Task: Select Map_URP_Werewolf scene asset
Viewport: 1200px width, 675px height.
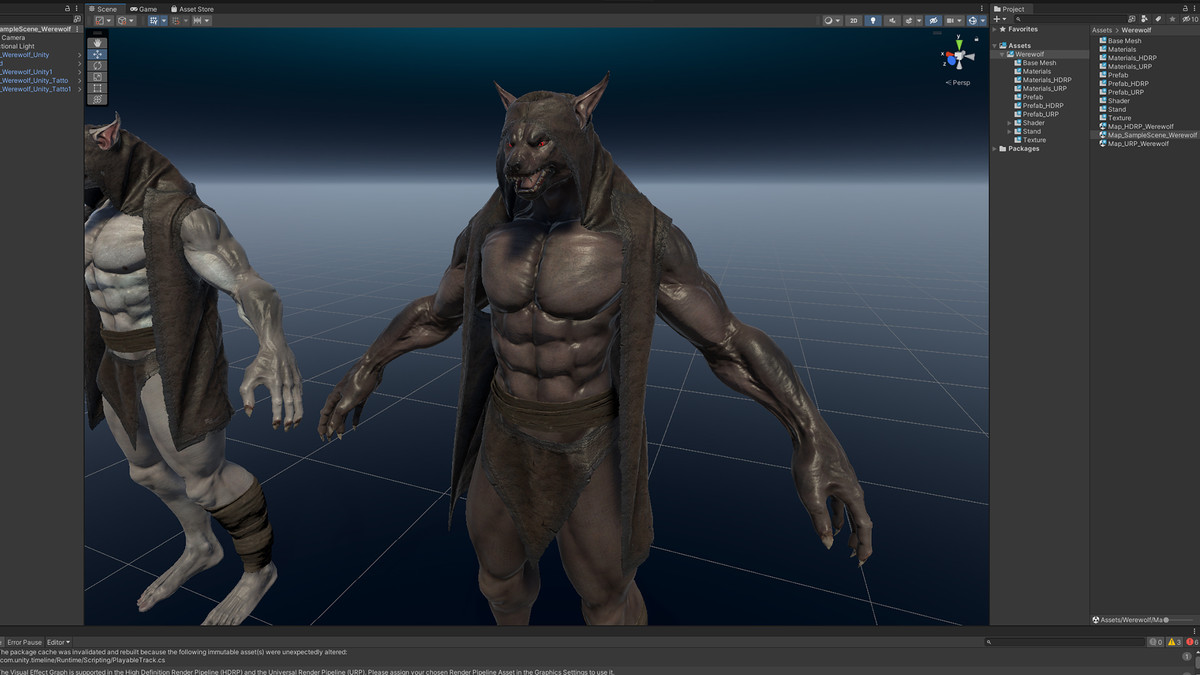Action: 1134,144
